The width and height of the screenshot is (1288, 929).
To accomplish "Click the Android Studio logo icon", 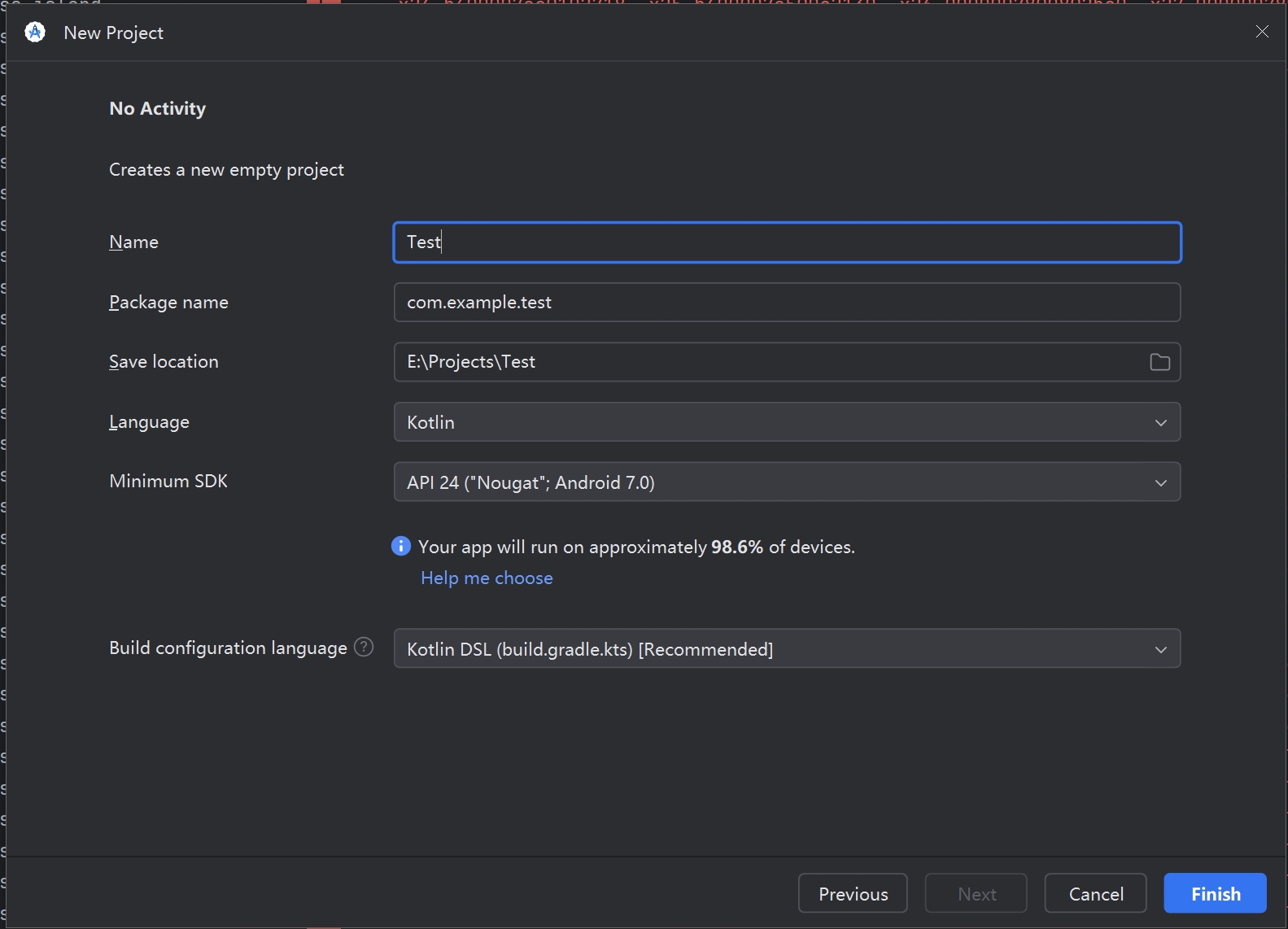I will (35, 33).
